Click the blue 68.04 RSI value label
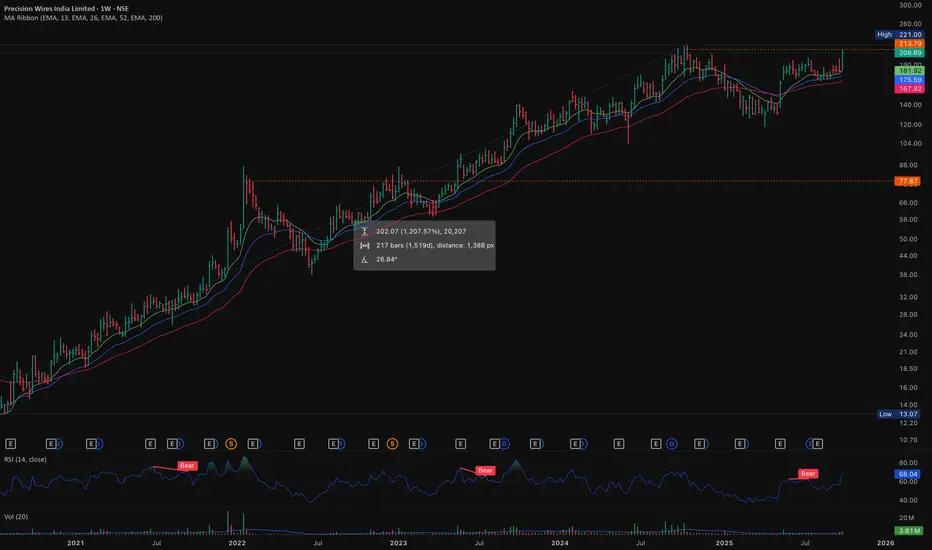This screenshot has height=550, width=932. [x=909, y=477]
